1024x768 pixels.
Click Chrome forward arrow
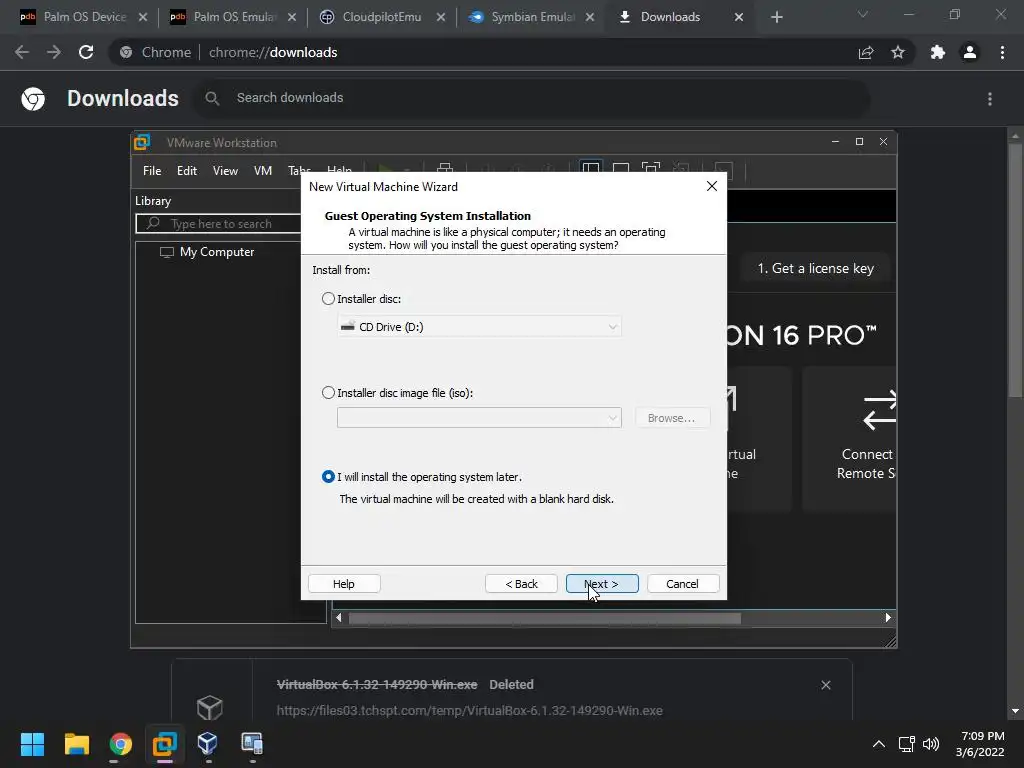(54, 52)
